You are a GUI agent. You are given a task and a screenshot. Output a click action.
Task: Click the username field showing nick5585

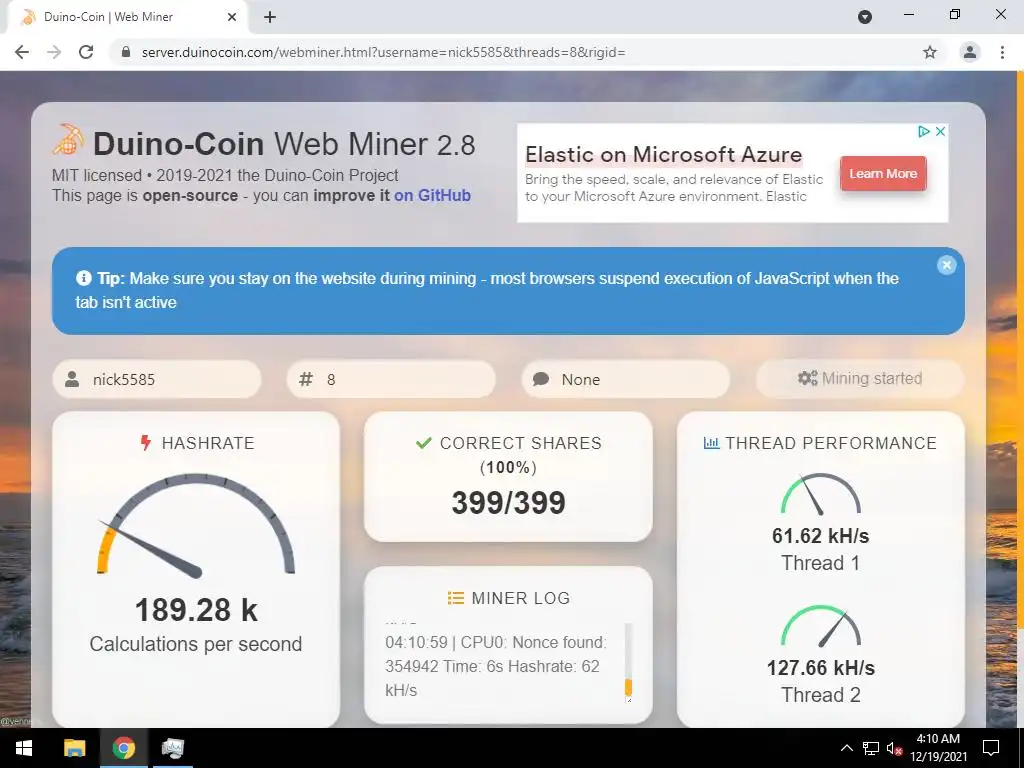click(157, 379)
